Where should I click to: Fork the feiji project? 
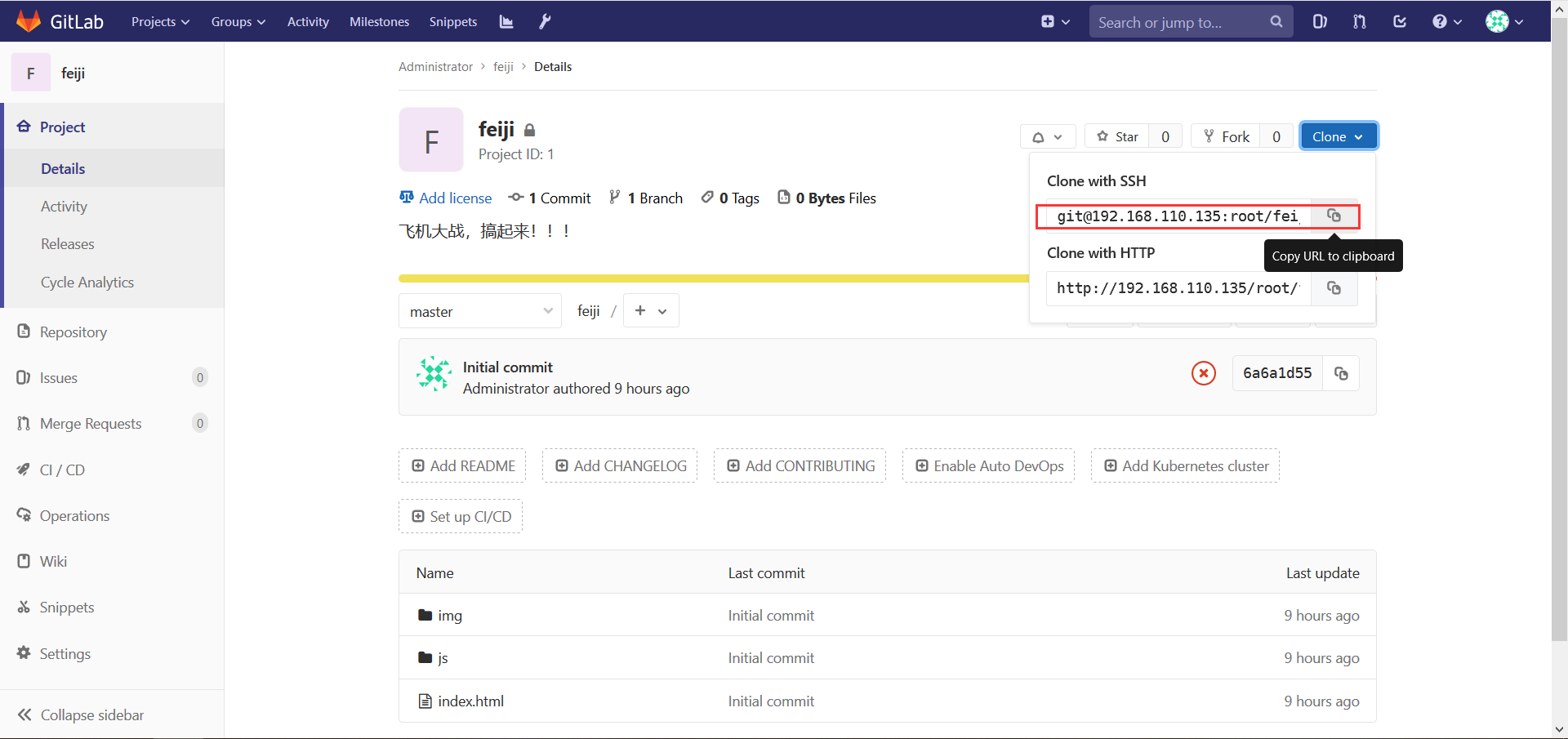1226,136
